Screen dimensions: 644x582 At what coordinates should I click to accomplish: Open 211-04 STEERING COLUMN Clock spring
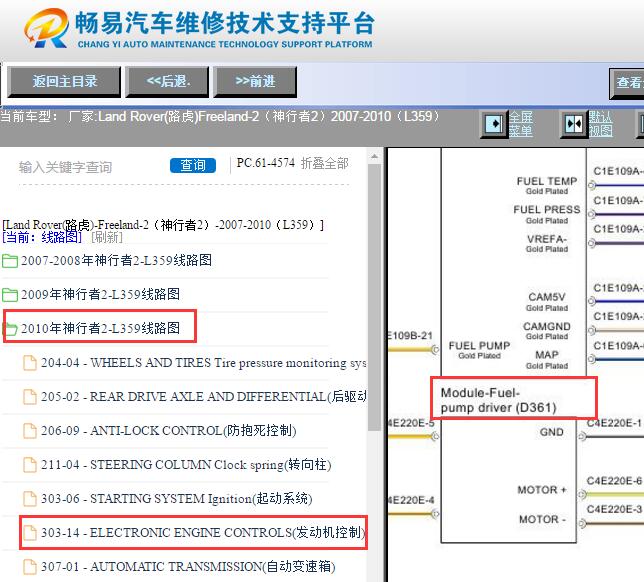click(186, 465)
